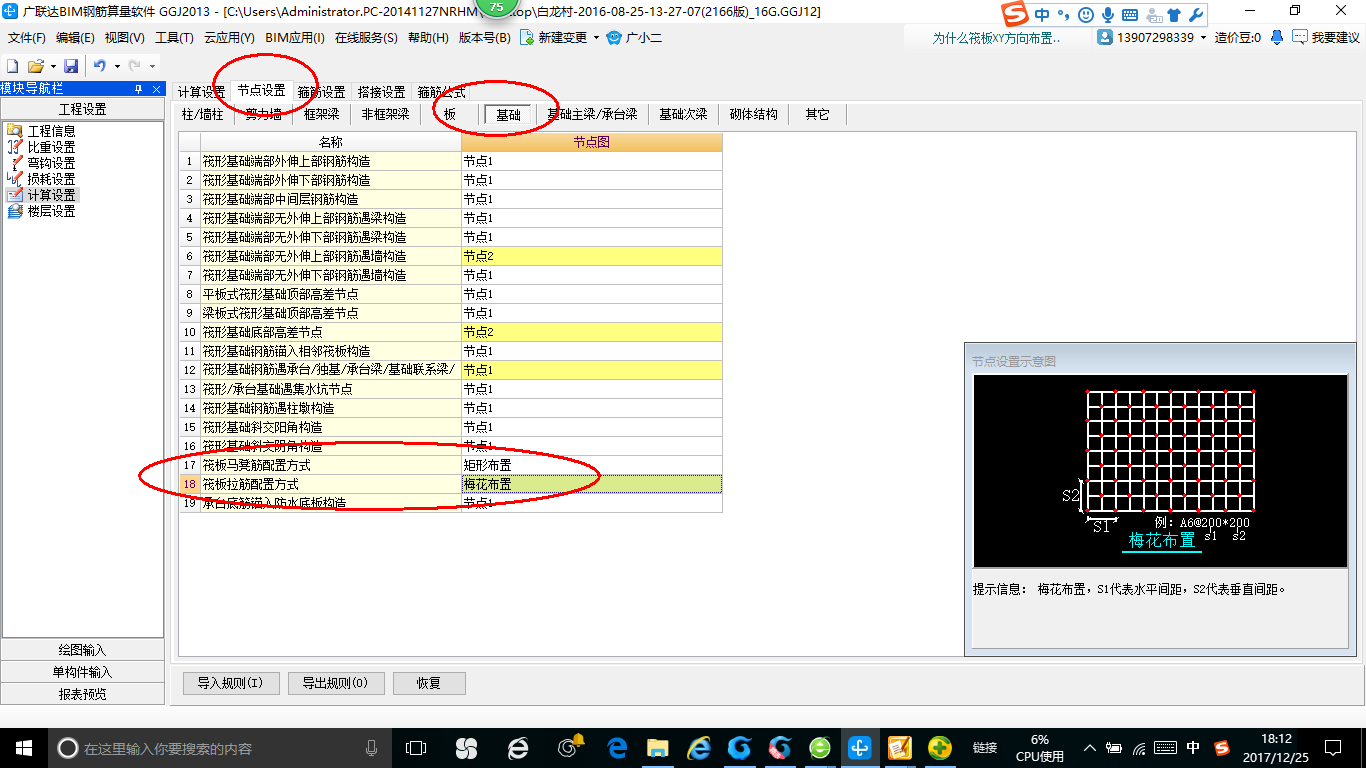The image size is (1366, 768).
Task: Click notification bell icon near 造价豆
Action: coord(1277,37)
